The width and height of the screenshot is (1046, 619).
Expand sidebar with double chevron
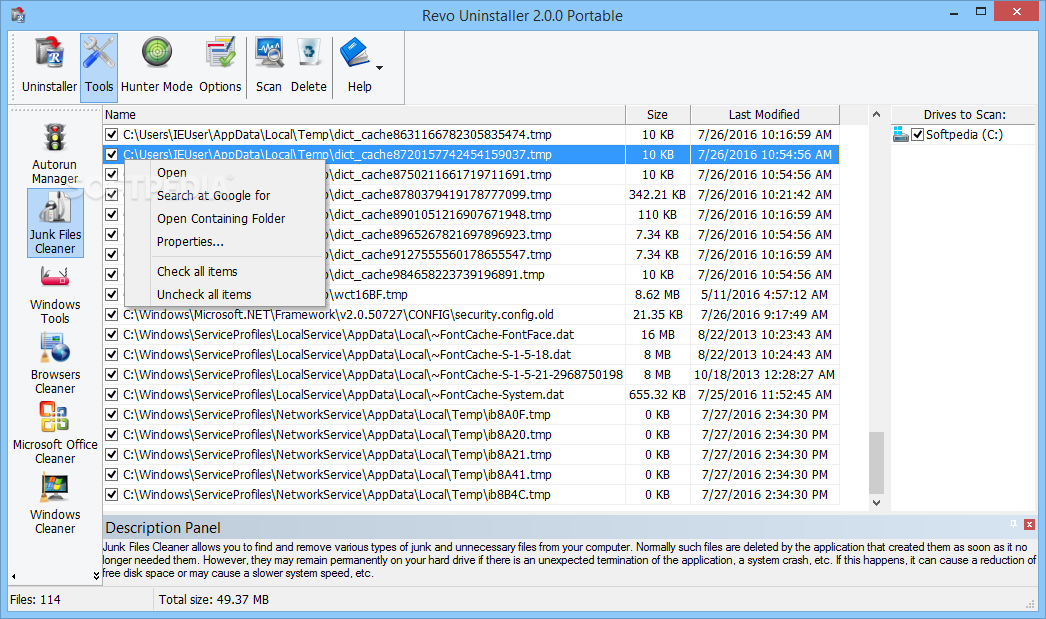[96, 575]
